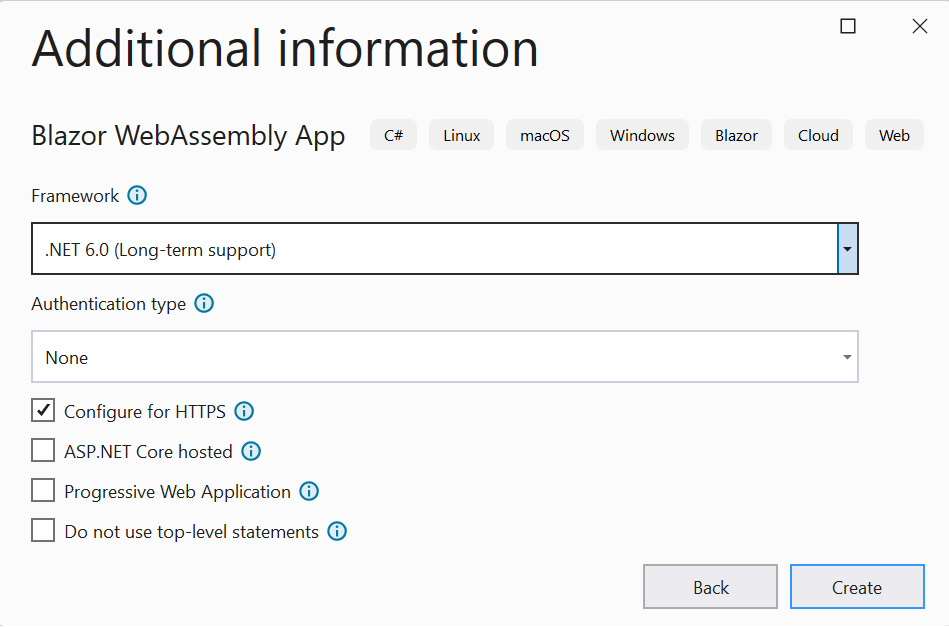949x627 pixels.
Task: Expand the Framework dropdown arrow
Action: 847,249
